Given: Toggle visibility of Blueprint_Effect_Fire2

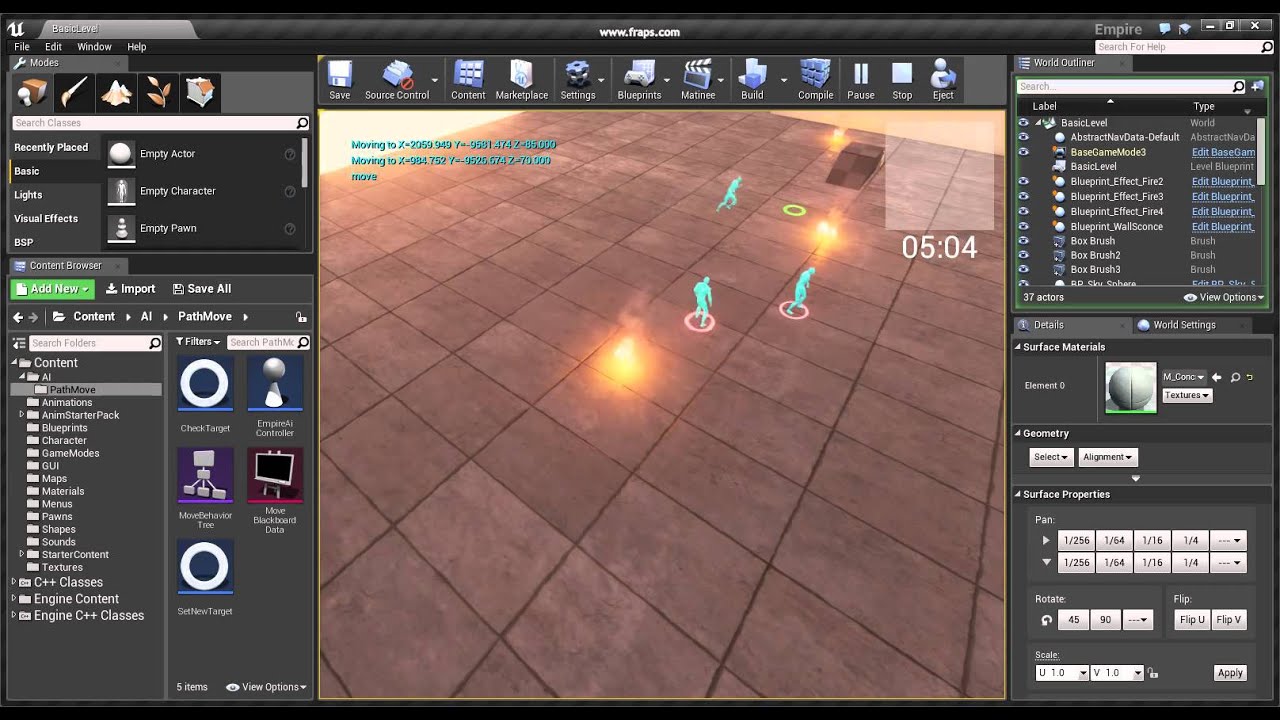Looking at the screenshot, I should point(1023,182).
